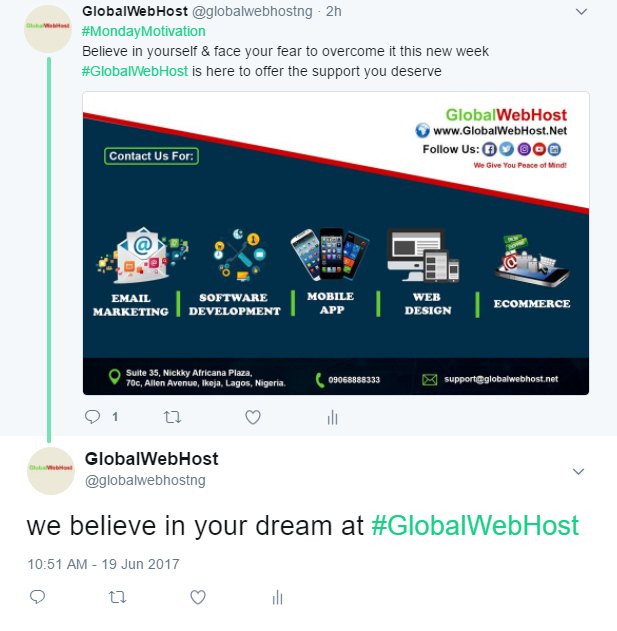Open the #MondayMotivation hashtag
617x631 pixels.
[144, 31]
